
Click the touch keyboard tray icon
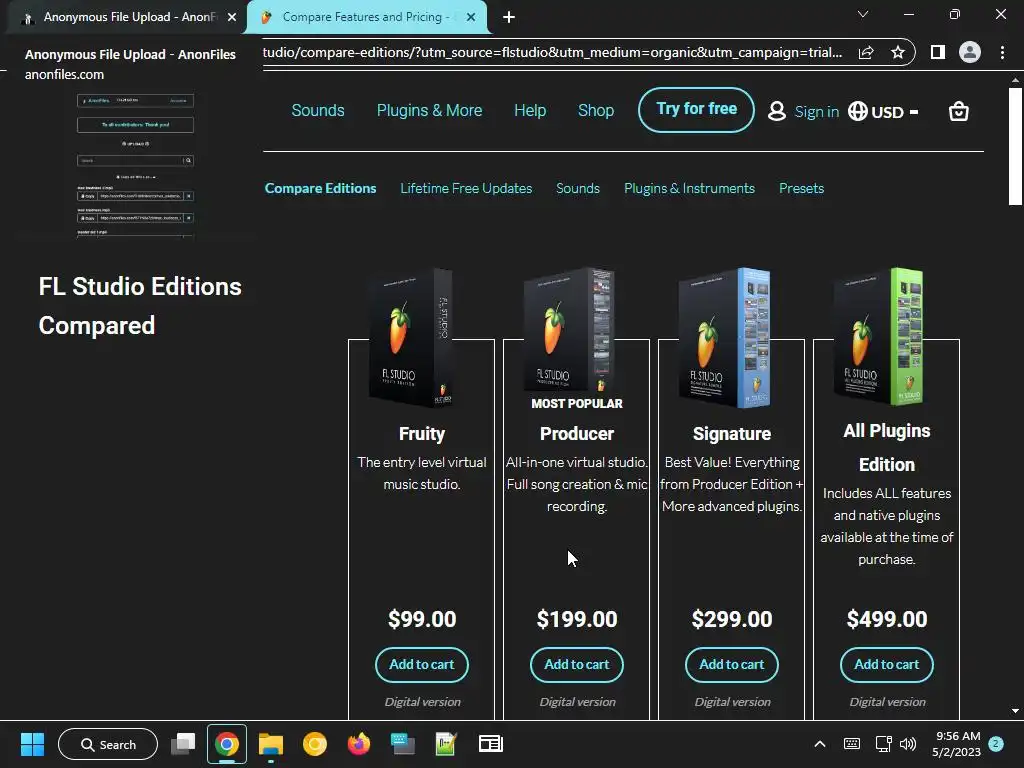click(x=852, y=744)
